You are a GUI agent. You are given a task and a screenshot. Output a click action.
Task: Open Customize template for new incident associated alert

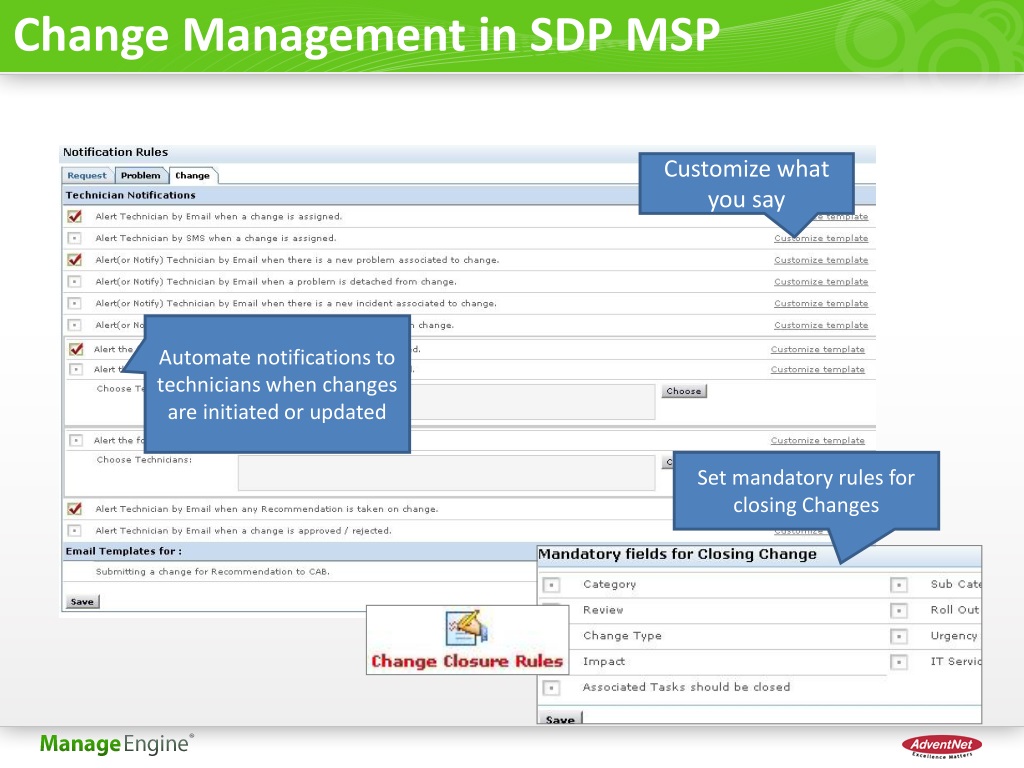[821, 303]
